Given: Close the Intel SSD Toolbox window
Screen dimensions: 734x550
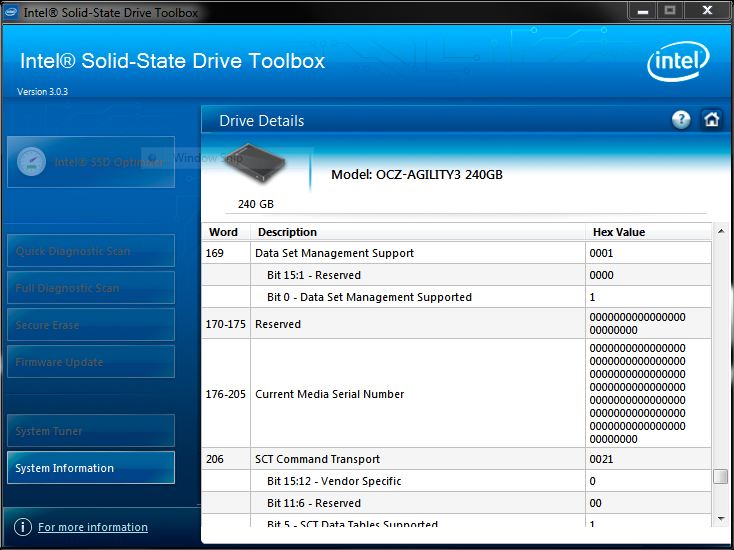Looking at the screenshot, I should pyautogui.click(x=707, y=10).
